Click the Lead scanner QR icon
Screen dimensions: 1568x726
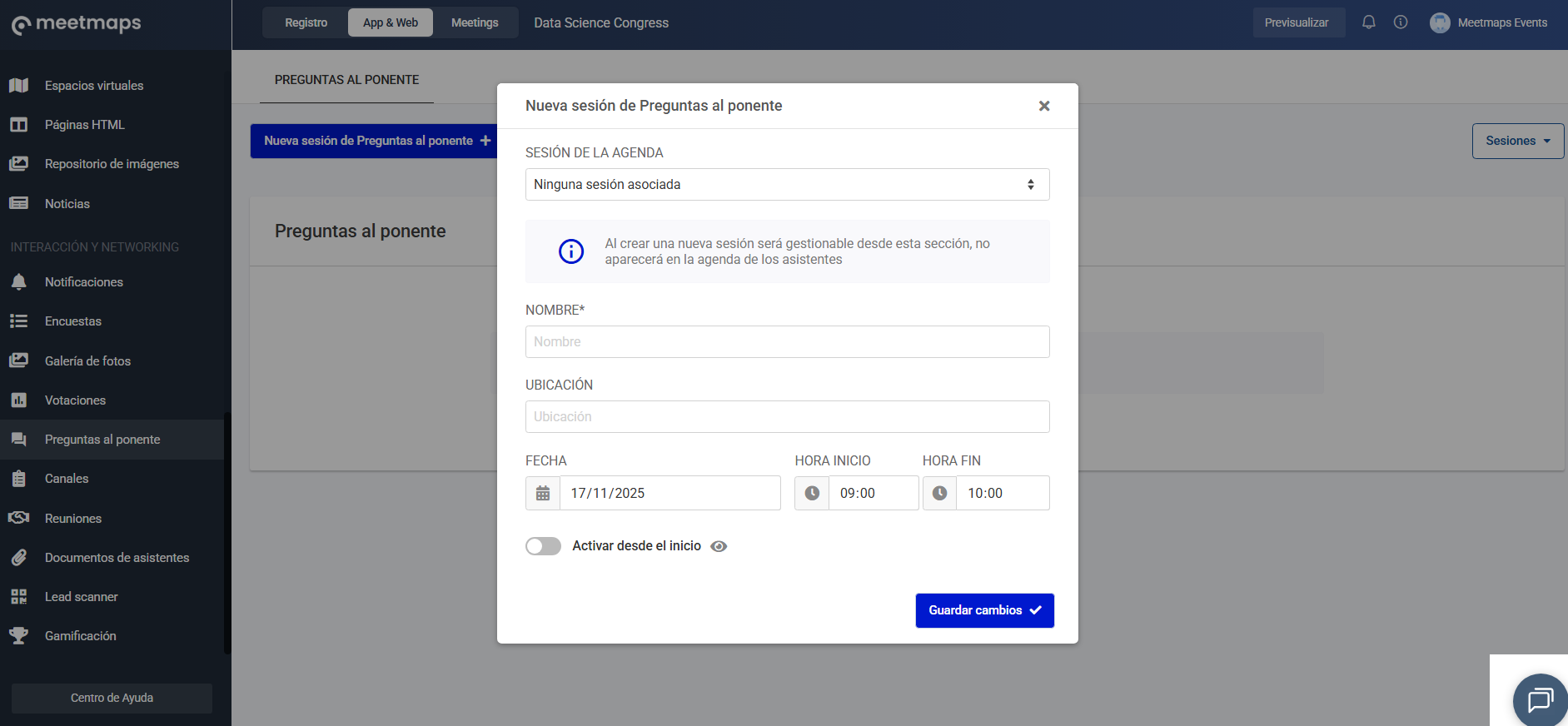18,597
